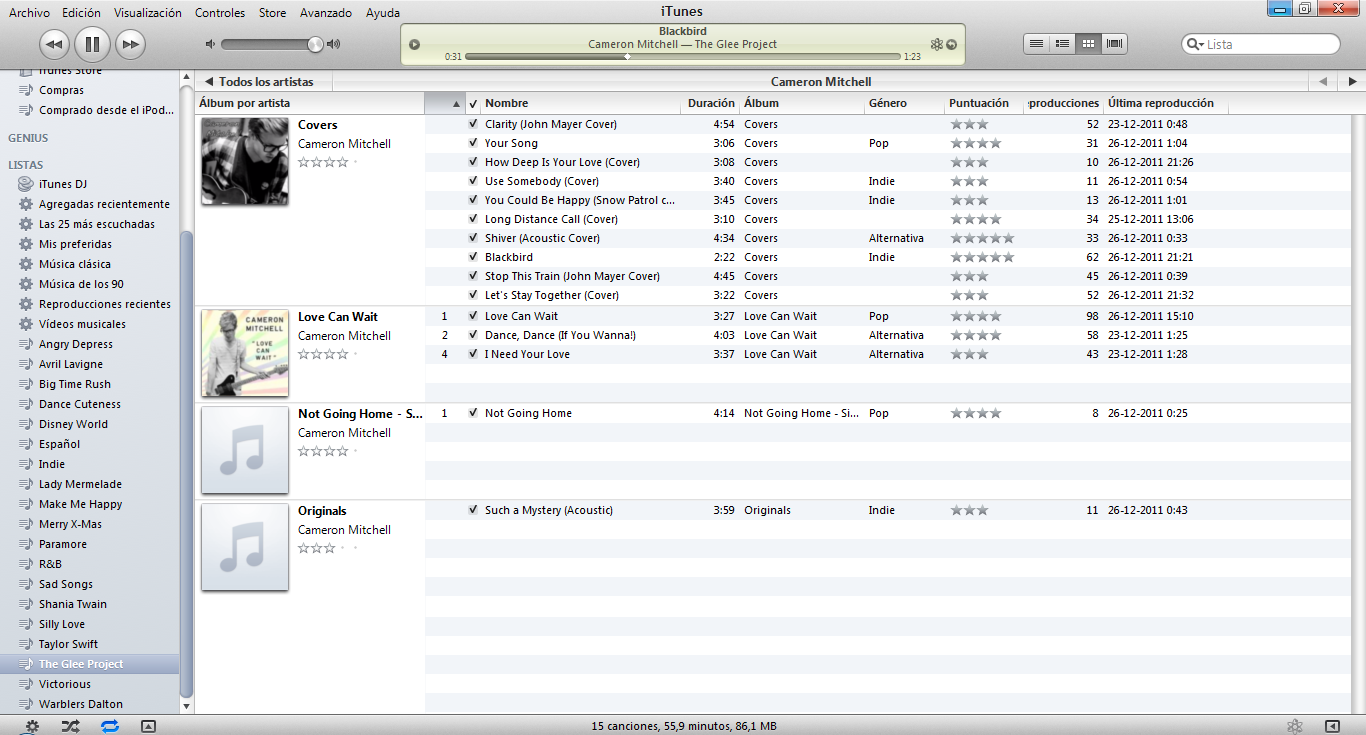Adjust the volume slider knob
This screenshot has height=735, width=1366.
(316, 44)
